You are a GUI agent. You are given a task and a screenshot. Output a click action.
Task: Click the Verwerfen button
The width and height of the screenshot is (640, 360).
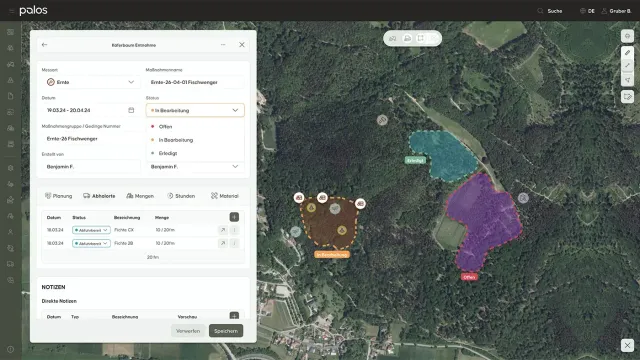[188, 331]
